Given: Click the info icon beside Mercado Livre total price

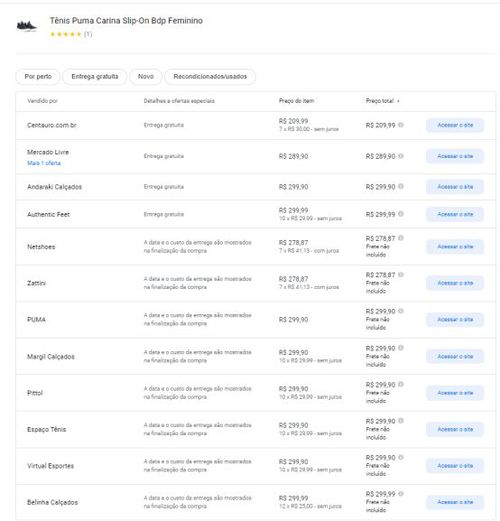Looking at the screenshot, I should click(401, 156).
